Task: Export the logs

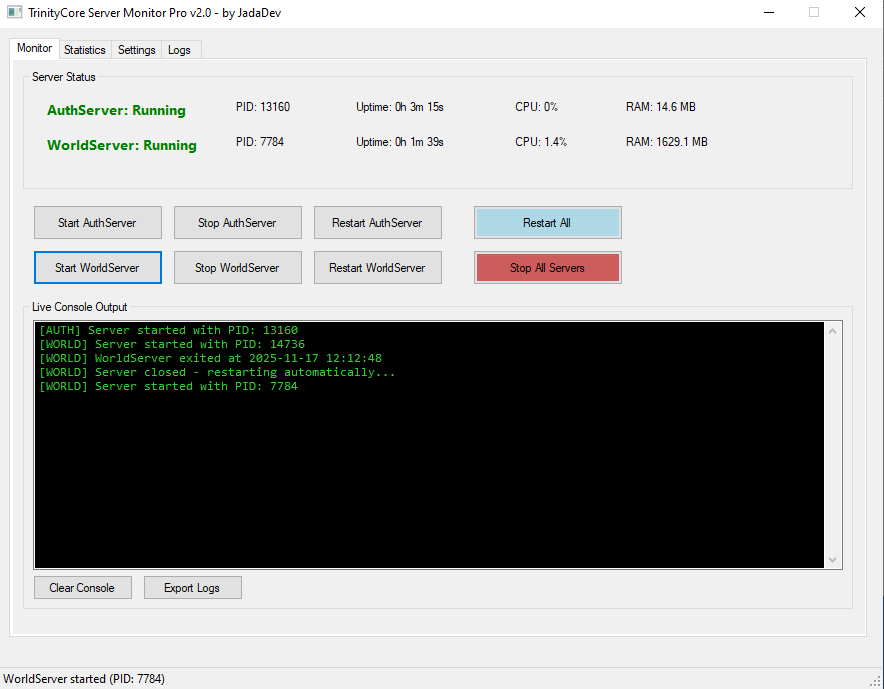Action: tap(192, 588)
